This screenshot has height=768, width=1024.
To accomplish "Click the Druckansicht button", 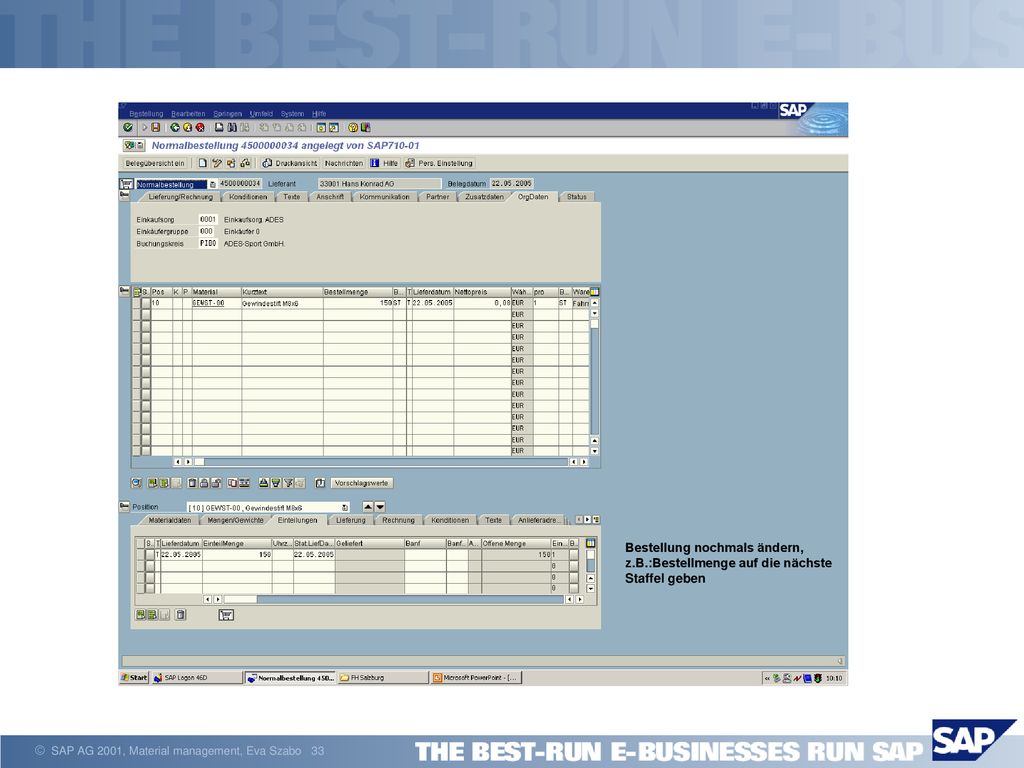I will 290,163.
